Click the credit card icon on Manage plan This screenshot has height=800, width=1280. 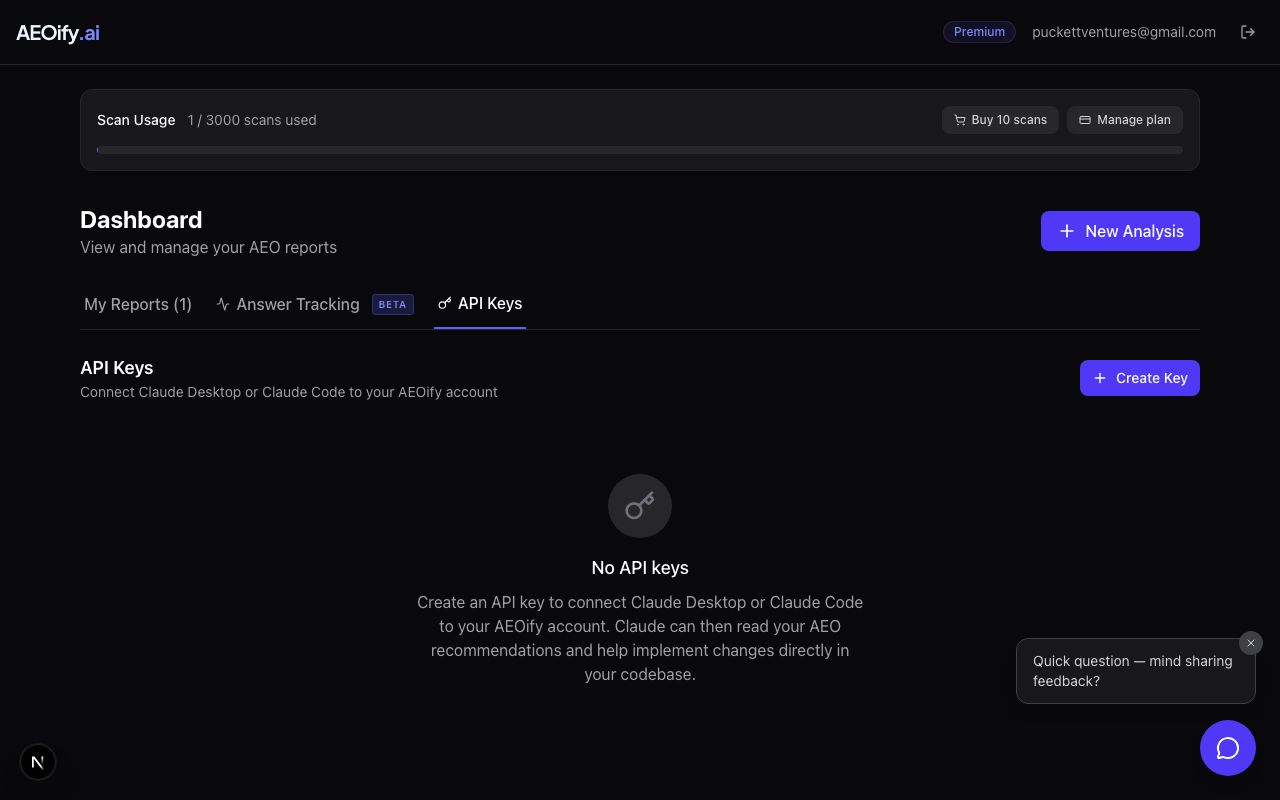(x=1084, y=119)
